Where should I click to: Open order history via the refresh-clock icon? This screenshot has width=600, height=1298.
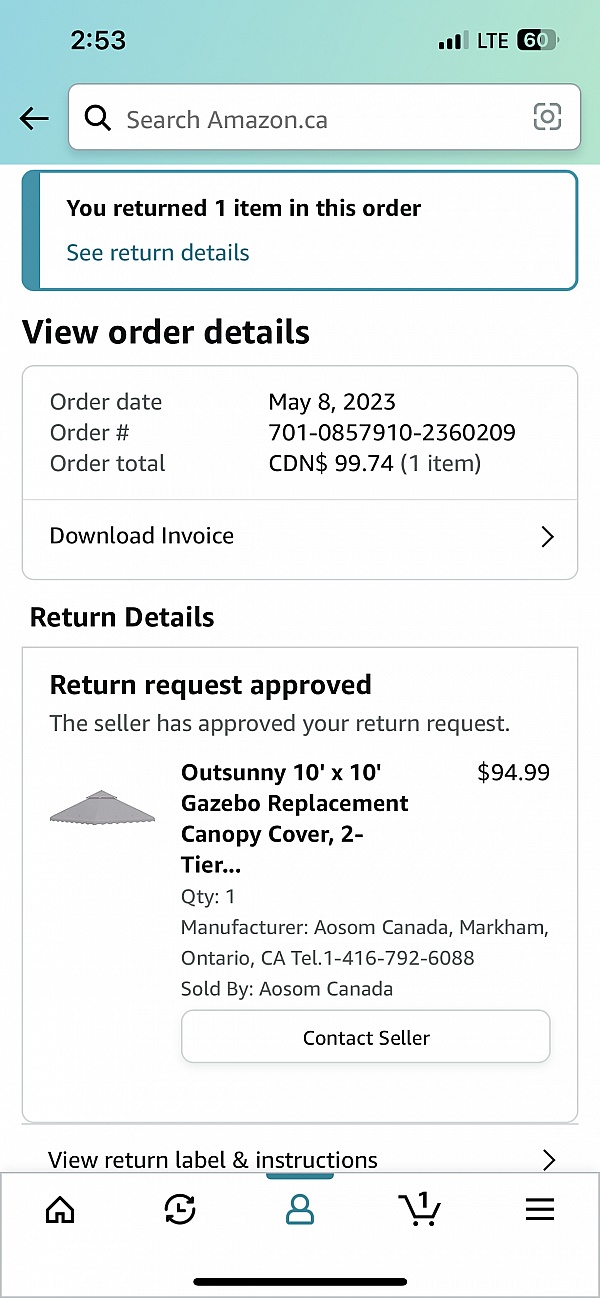pyautogui.click(x=180, y=1209)
